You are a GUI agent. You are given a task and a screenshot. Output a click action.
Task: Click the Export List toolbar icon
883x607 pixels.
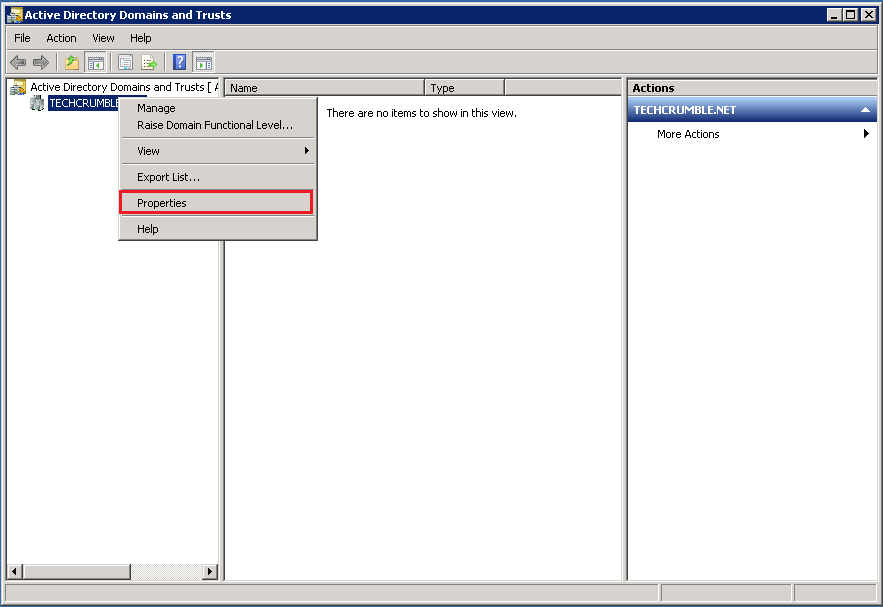coord(150,61)
